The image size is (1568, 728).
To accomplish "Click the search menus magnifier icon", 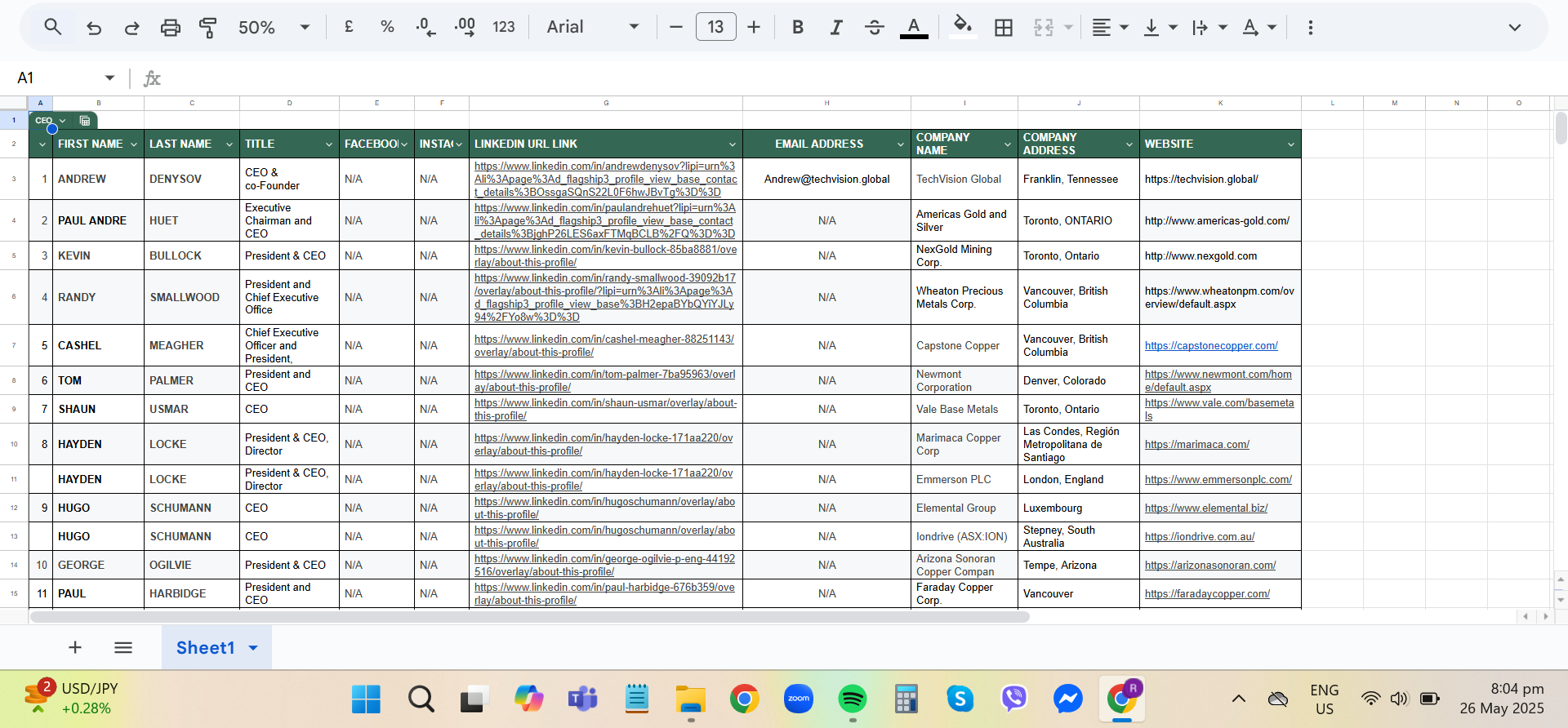I will click(x=53, y=27).
